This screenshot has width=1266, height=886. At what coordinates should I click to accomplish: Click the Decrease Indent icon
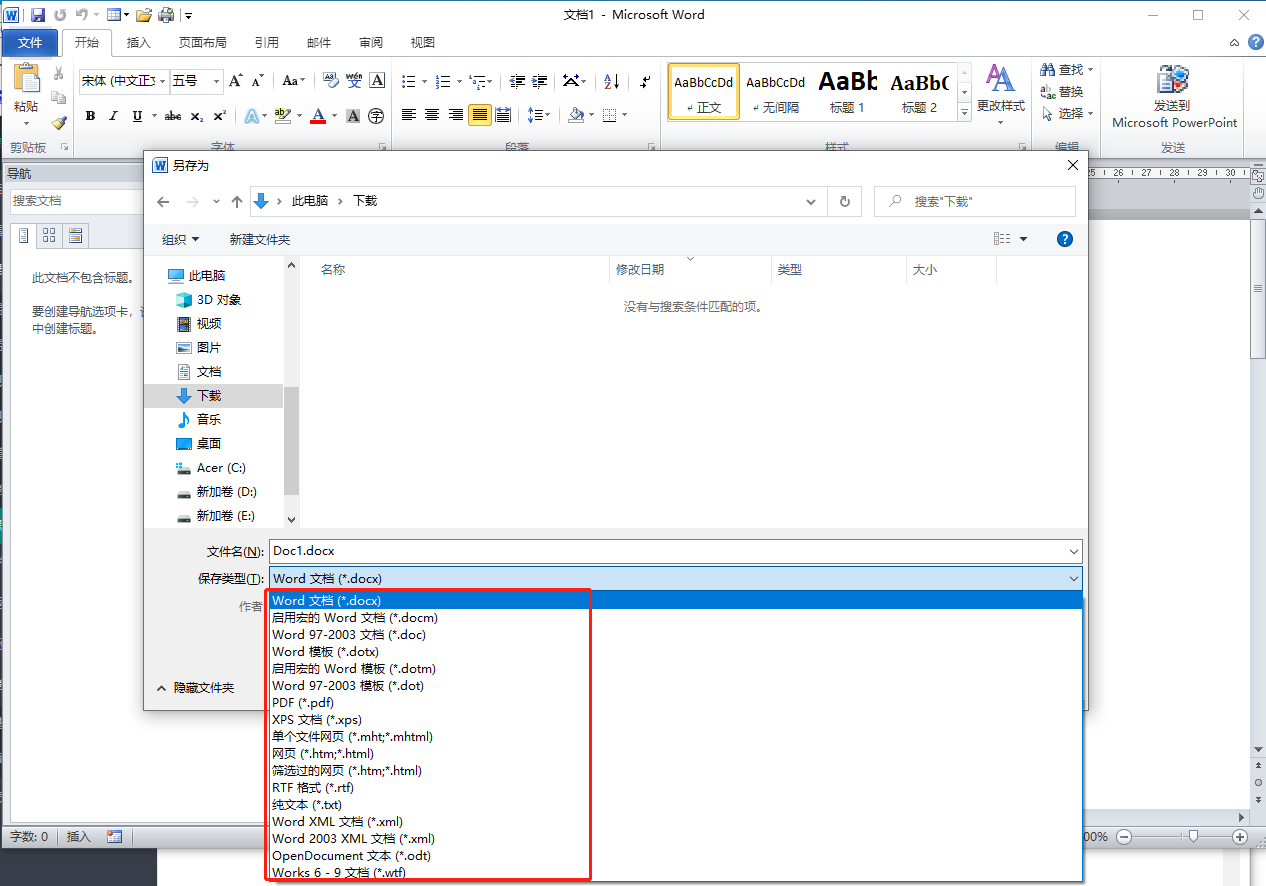(x=517, y=81)
